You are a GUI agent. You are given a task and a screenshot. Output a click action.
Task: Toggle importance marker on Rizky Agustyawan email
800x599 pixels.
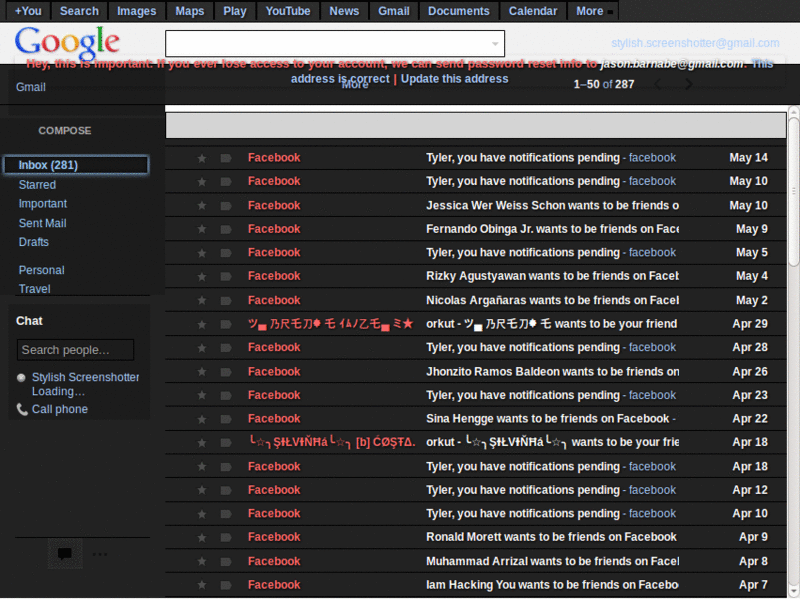226,277
